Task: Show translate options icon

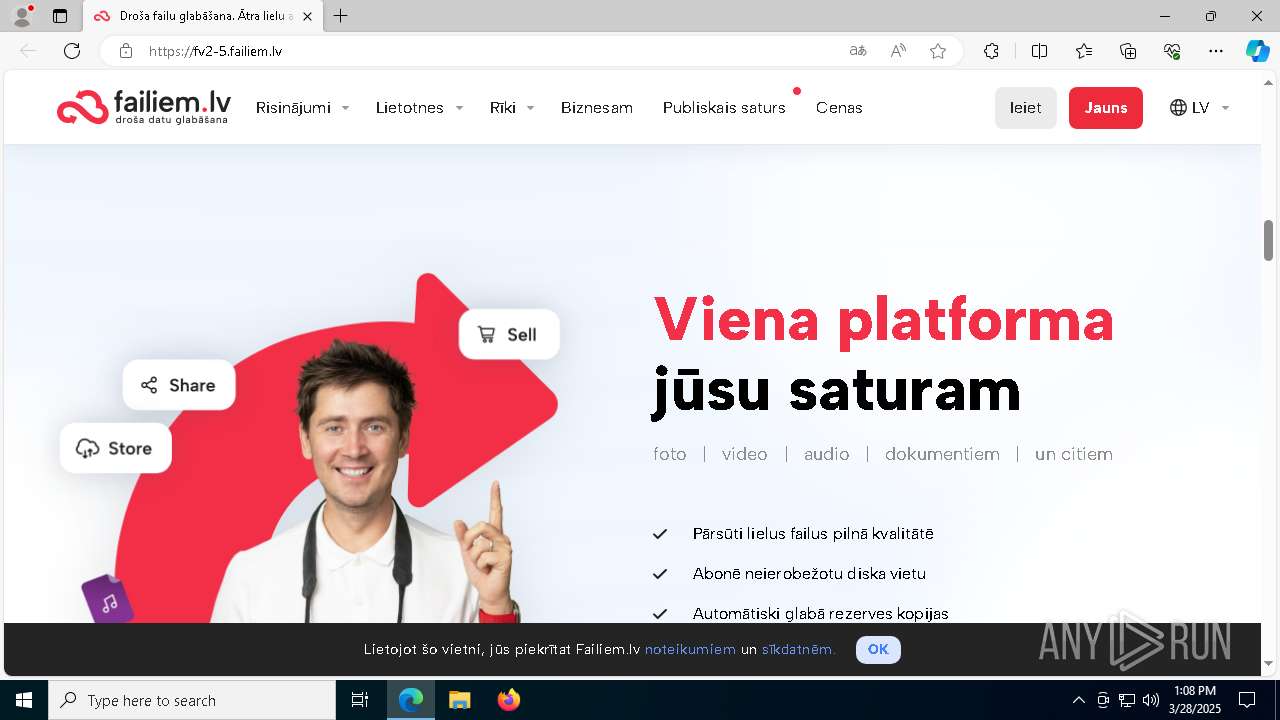Action: tap(858, 51)
